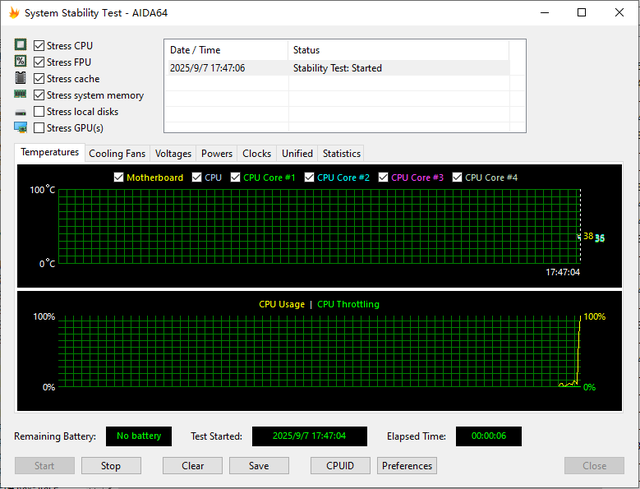Uncheck the Stress system memory checkbox

point(39,95)
